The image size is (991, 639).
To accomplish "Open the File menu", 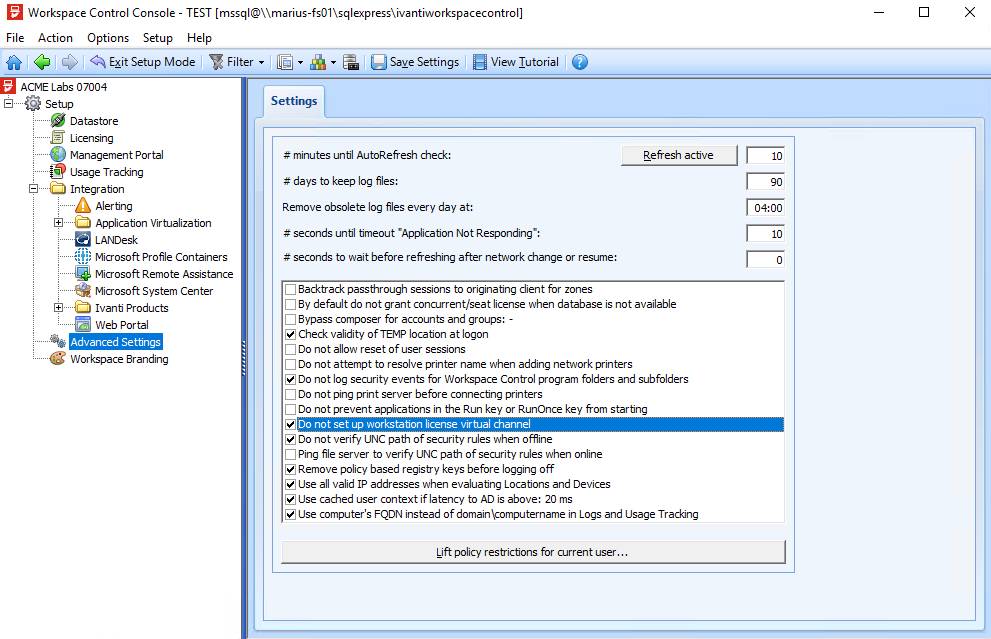I will [x=15, y=38].
